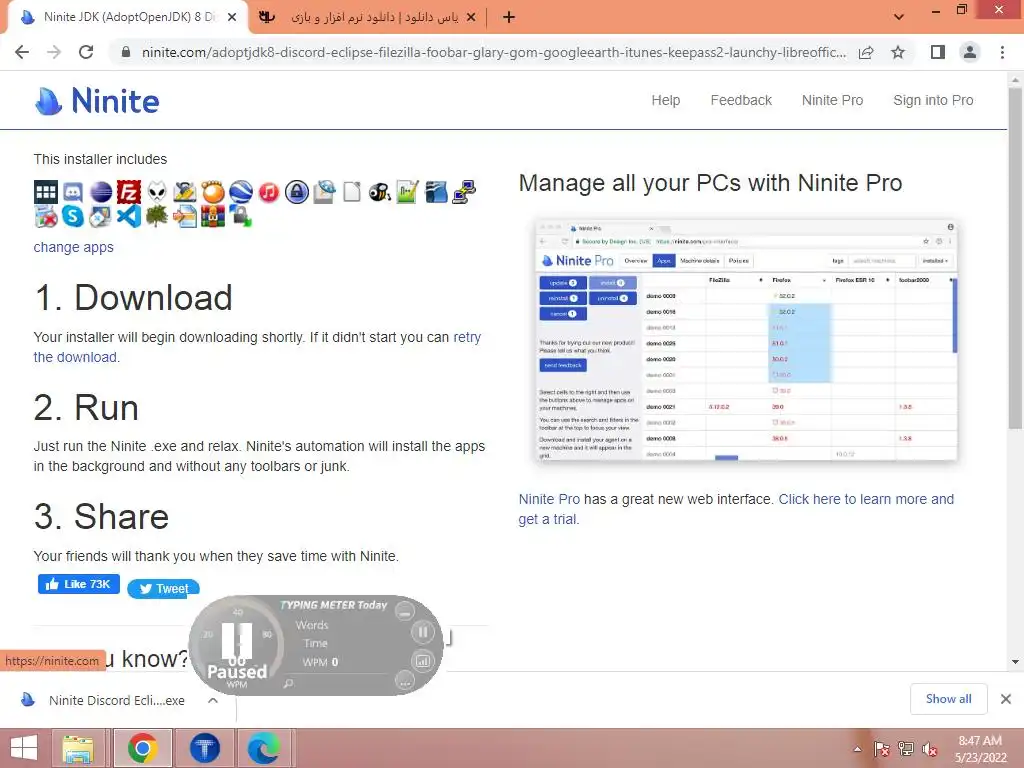Click the WinDirStat tree icon
The image size is (1024, 768).
(157, 216)
